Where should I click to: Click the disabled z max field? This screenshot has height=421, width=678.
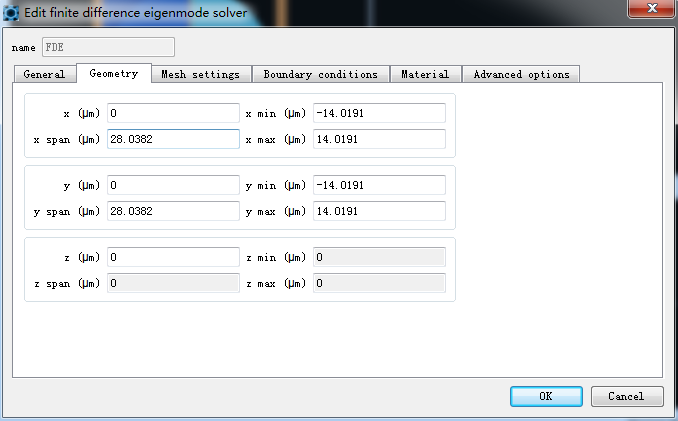379,283
